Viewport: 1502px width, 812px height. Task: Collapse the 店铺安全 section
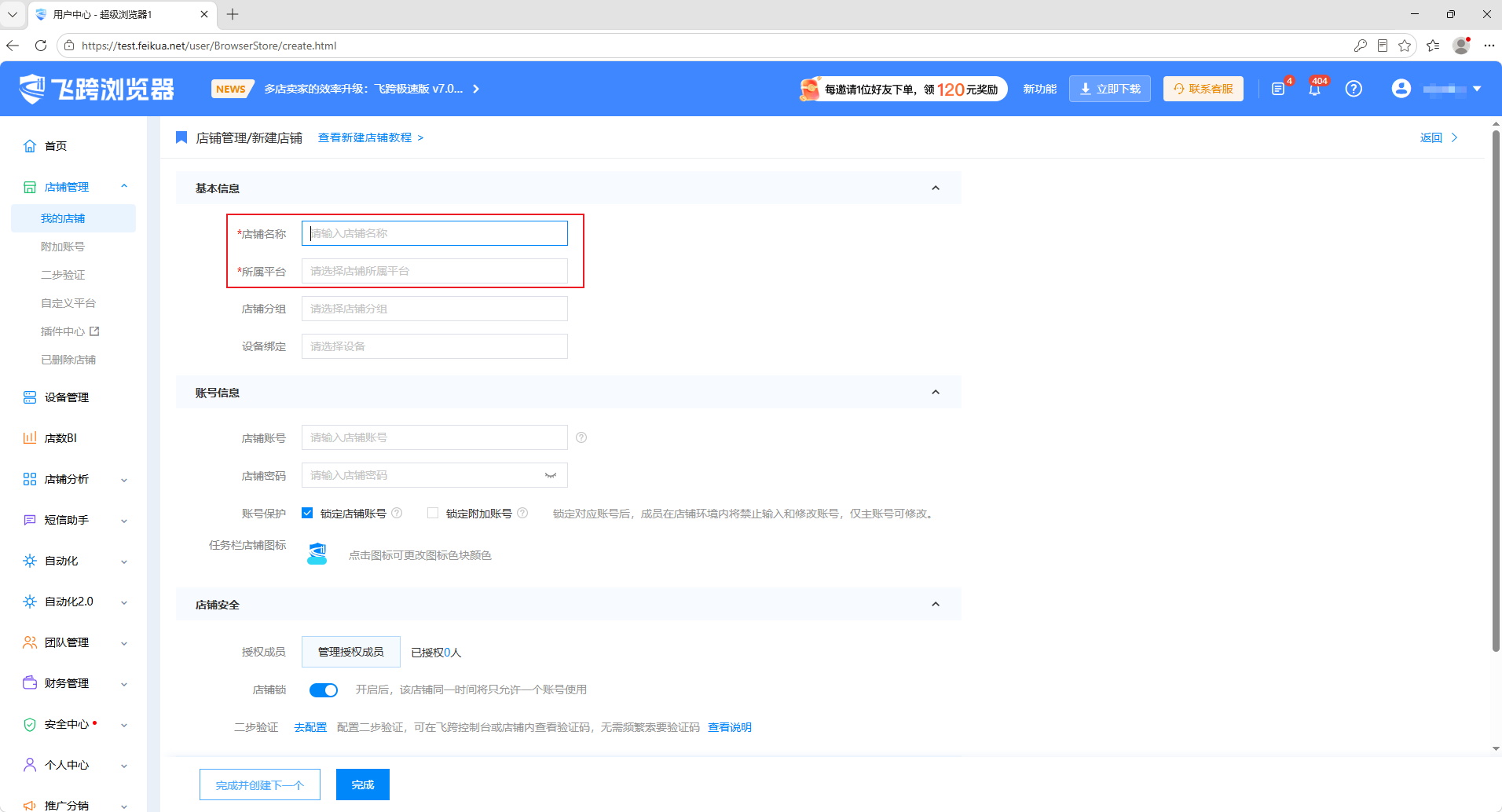(936, 604)
